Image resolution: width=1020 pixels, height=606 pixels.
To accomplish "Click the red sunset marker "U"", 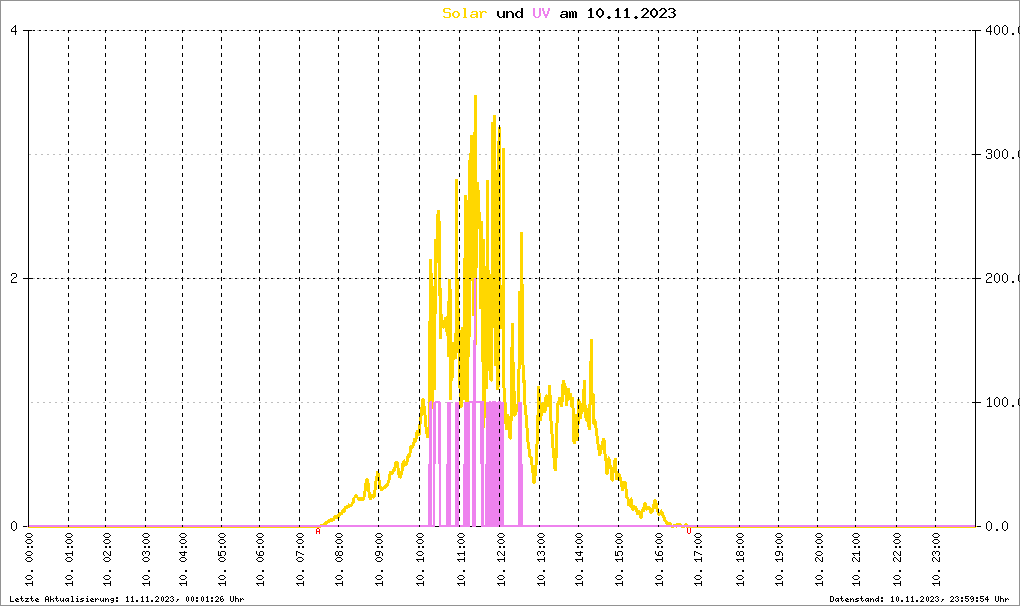I will 688,530.
